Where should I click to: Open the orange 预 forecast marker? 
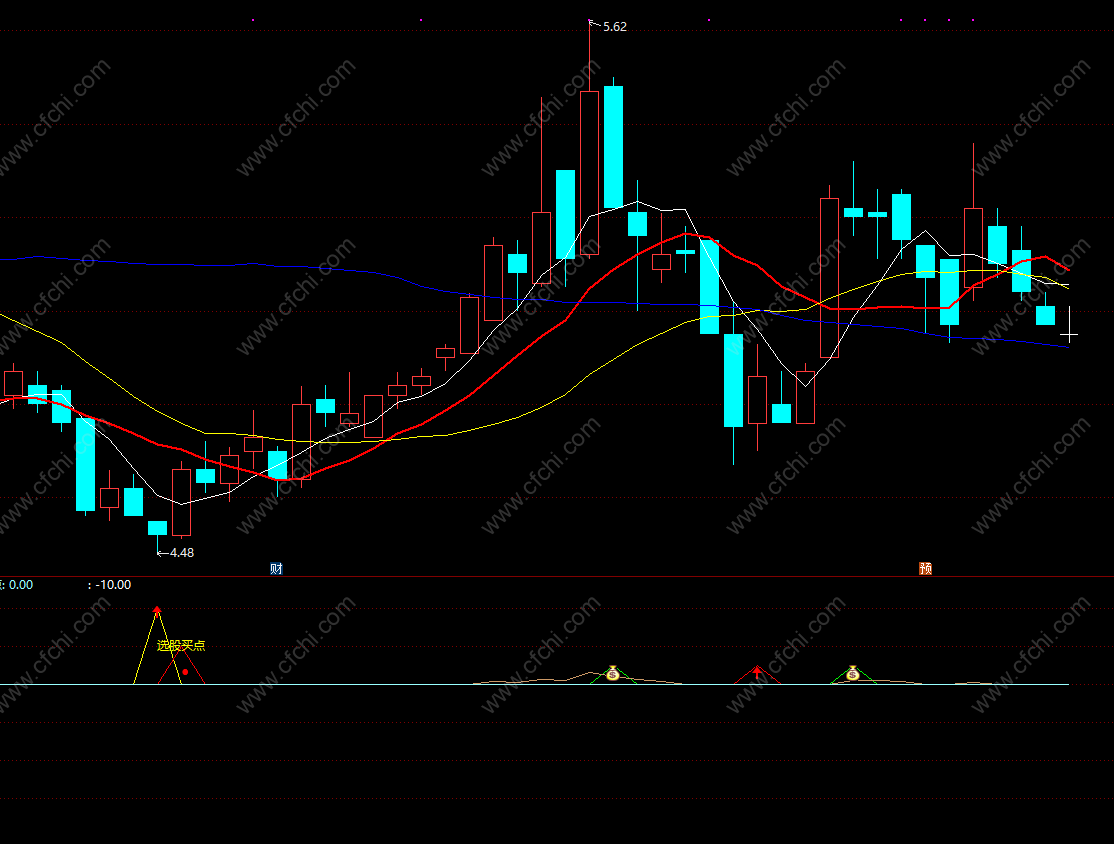[925, 568]
